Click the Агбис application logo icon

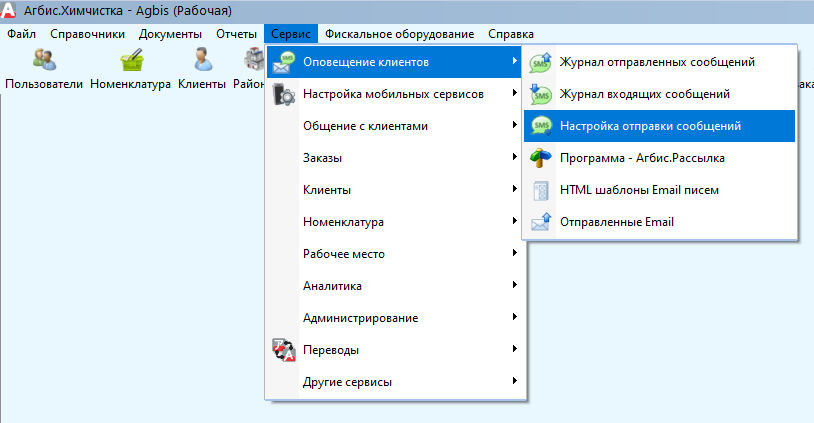8,10
